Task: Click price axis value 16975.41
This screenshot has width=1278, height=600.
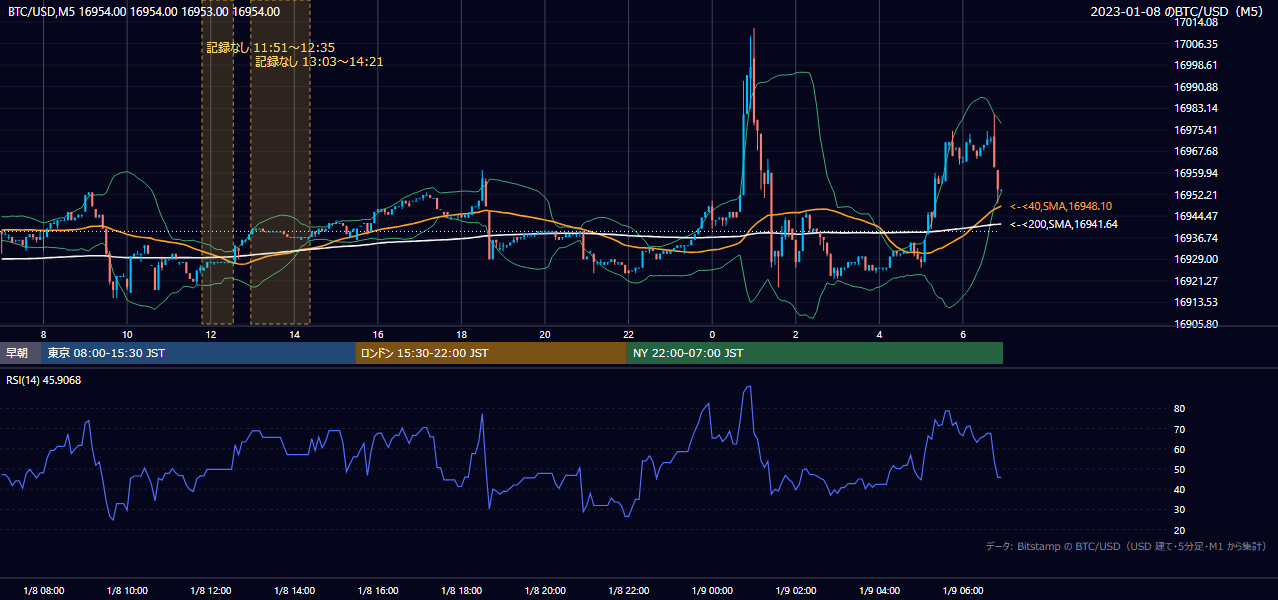Action: [x=1195, y=130]
